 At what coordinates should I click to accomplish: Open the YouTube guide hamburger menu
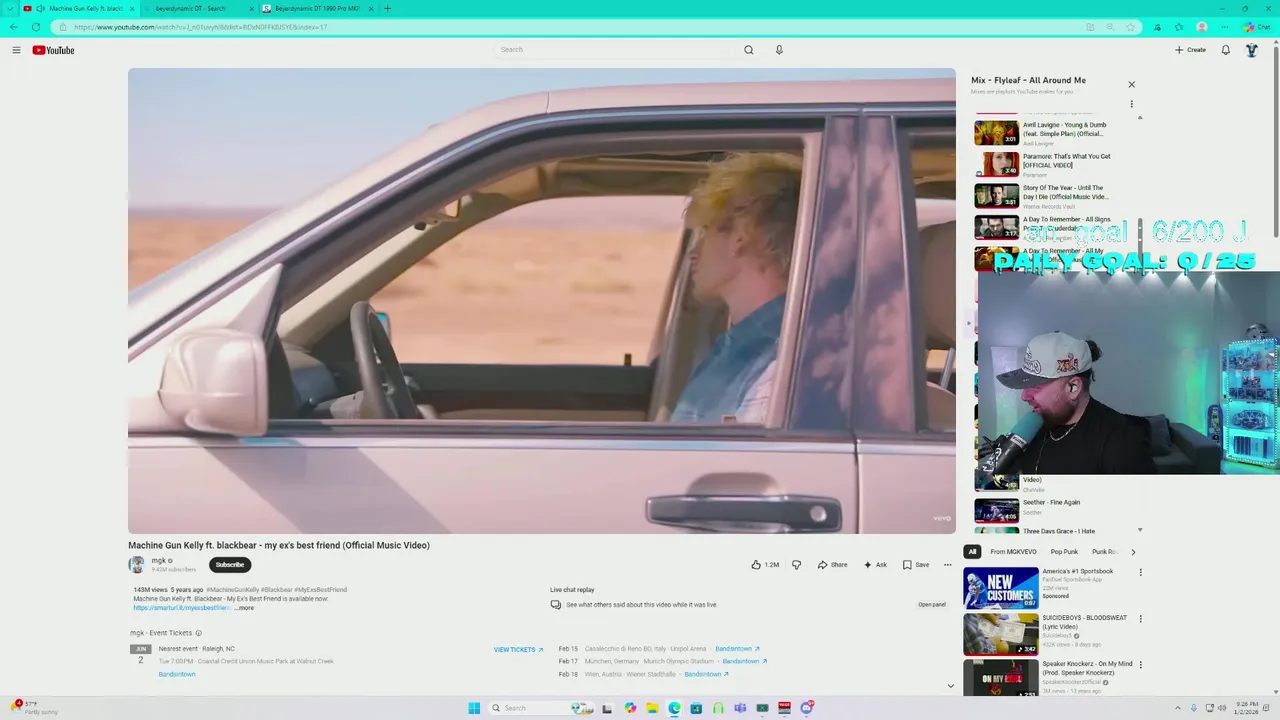[16, 50]
